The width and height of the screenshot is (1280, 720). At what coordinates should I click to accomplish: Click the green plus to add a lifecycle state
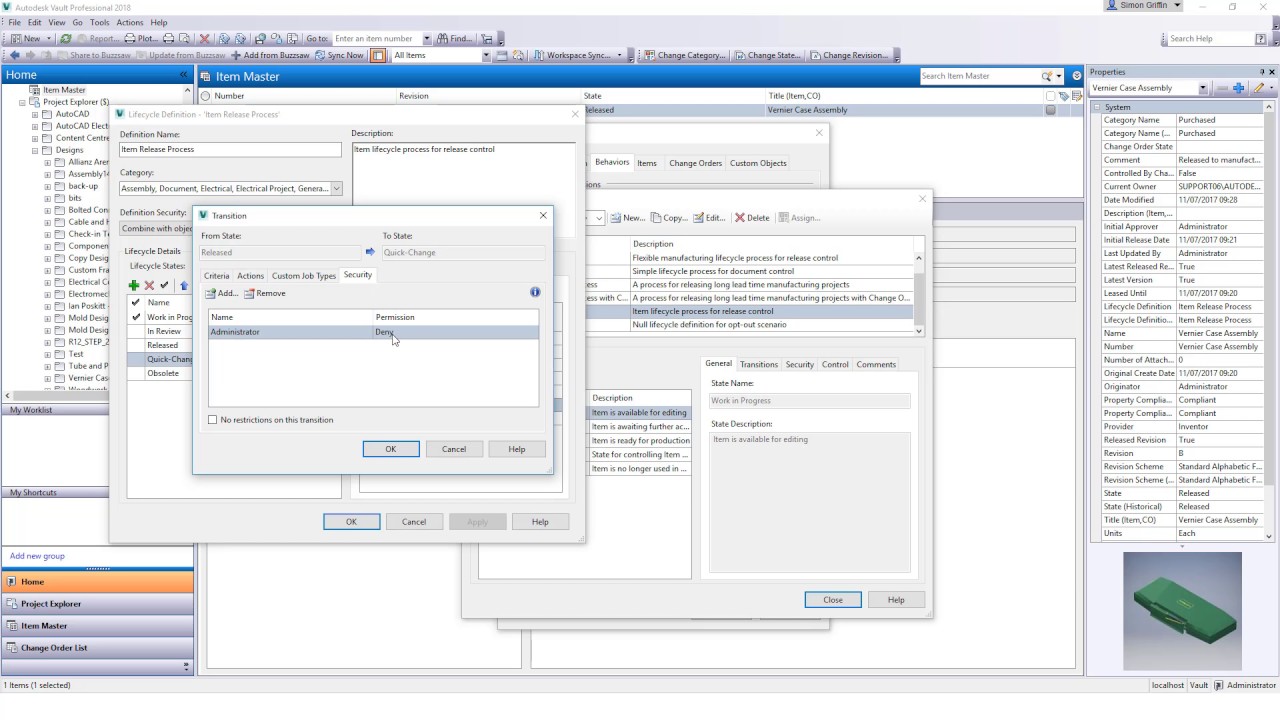point(134,286)
